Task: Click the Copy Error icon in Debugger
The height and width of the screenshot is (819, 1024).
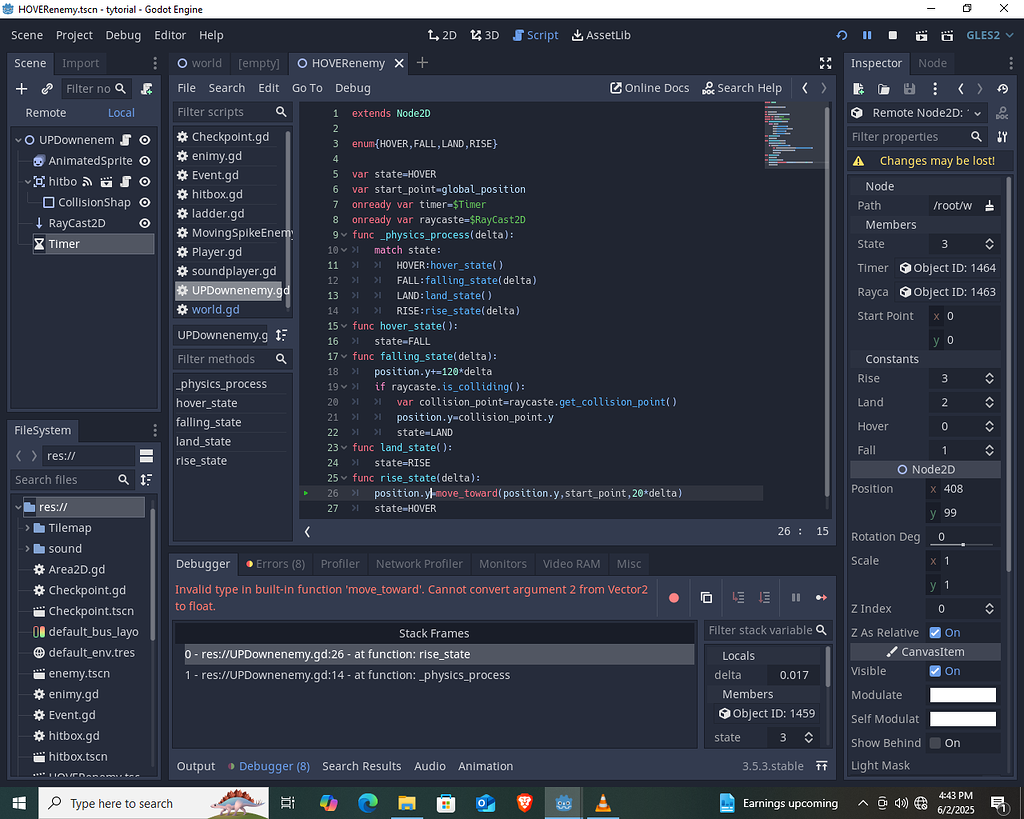Action: click(x=707, y=597)
